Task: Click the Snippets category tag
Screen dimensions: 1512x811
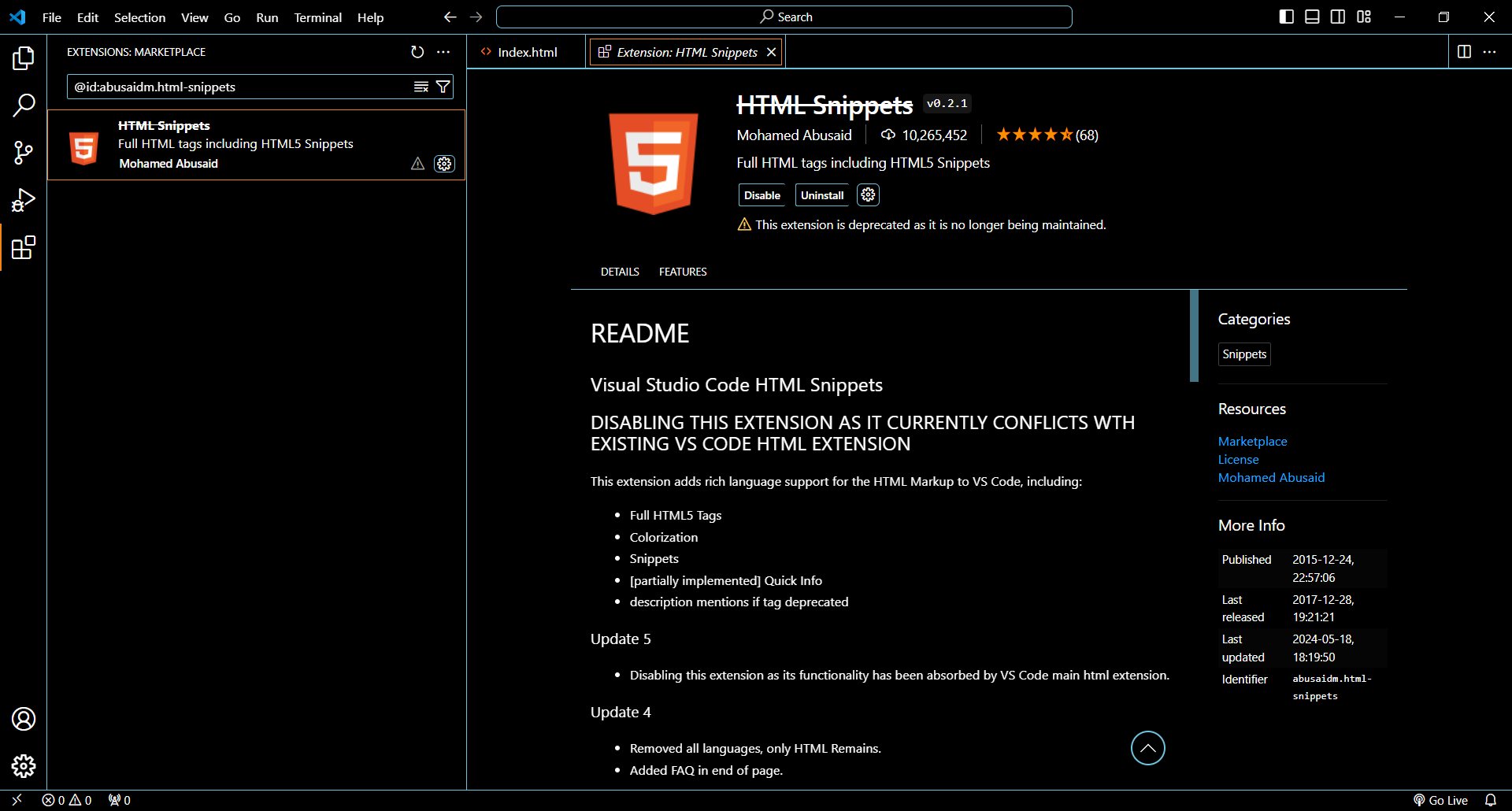Action: tap(1244, 354)
